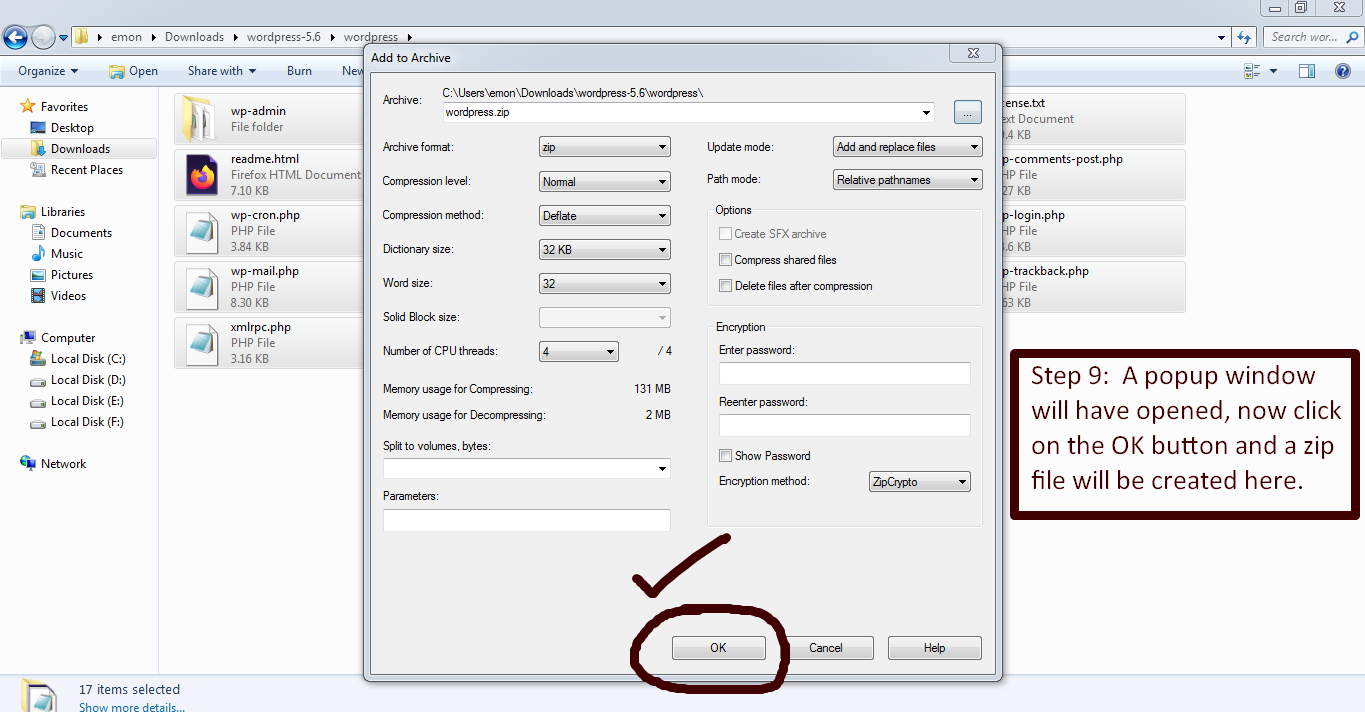The image size is (1365, 712).
Task: Open the Compression method dropdown
Action: (604, 215)
